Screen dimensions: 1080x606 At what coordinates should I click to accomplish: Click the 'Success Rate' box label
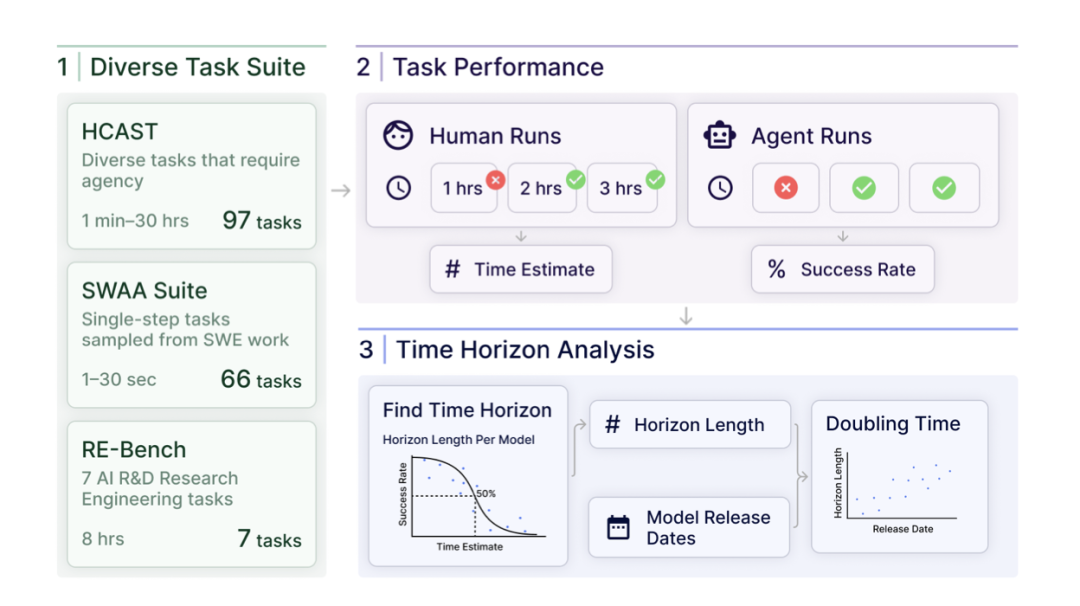(x=858, y=269)
